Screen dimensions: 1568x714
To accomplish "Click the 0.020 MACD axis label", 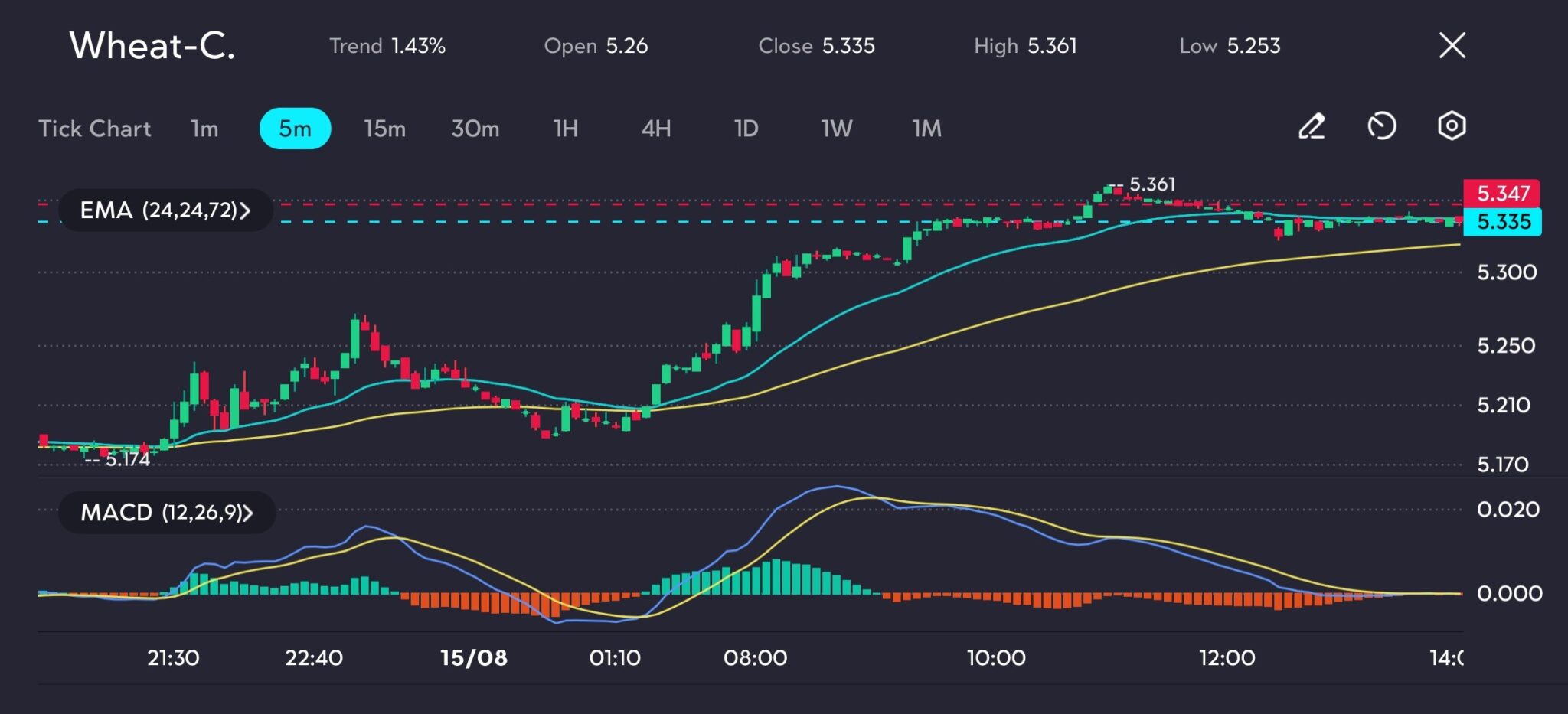I will pos(1508,510).
